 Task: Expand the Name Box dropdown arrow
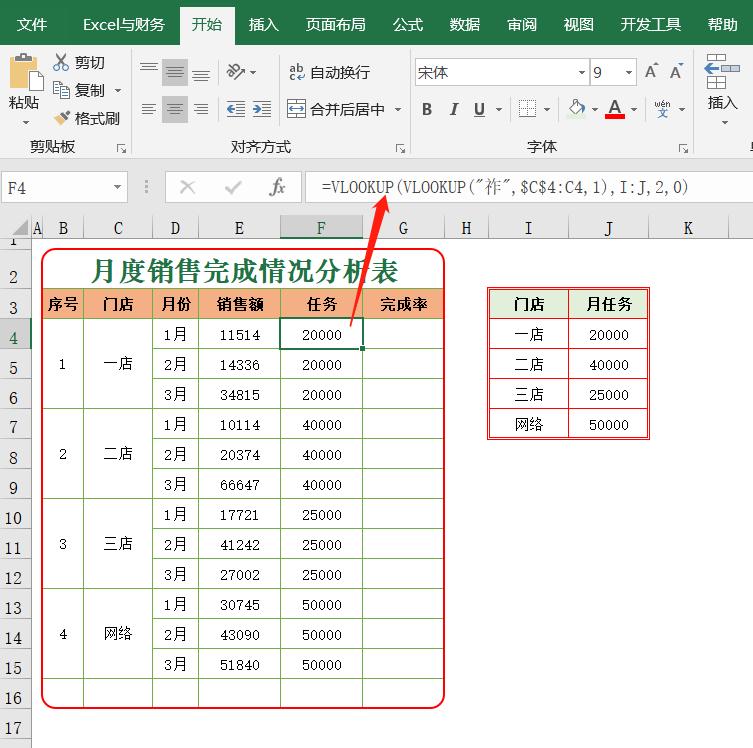click(x=117, y=187)
